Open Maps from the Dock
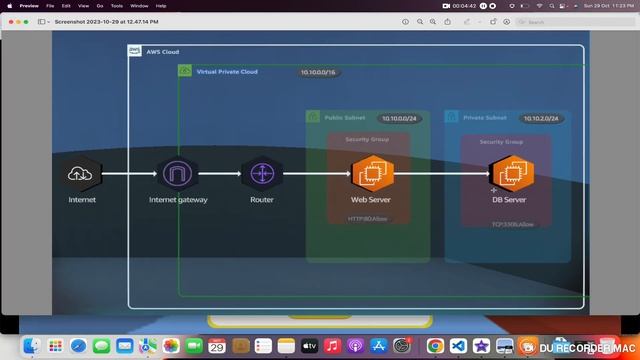The width and height of the screenshot is (640, 360). coord(147,346)
